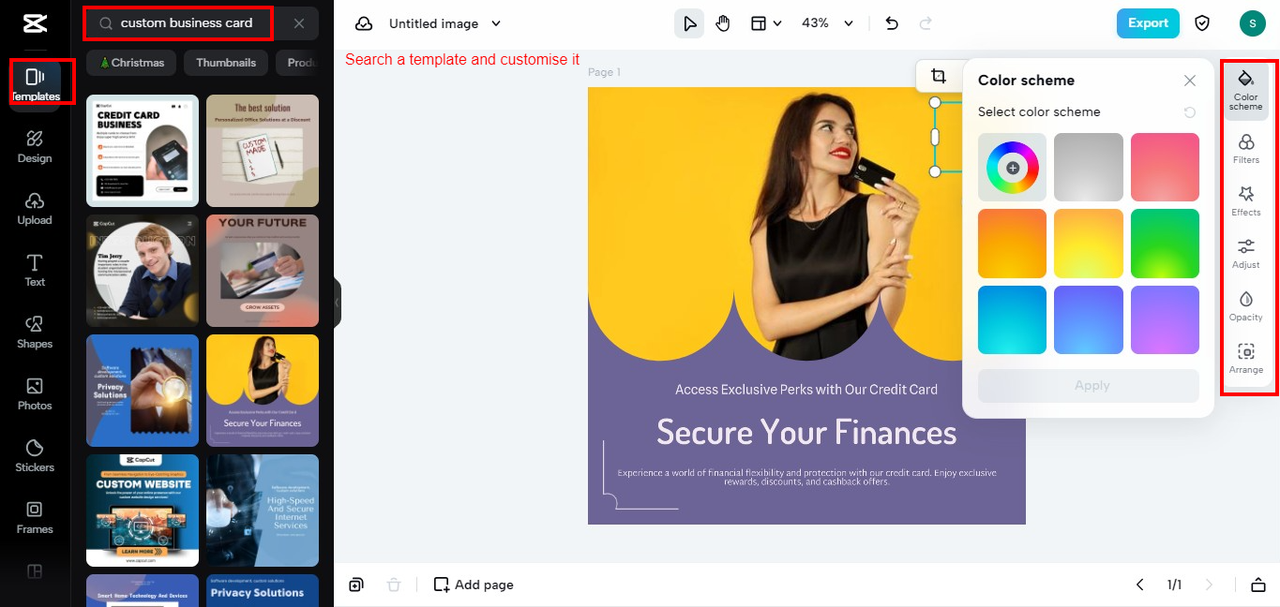This screenshot has height=607, width=1280.
Task: Open the Effects panel icon
Action: (1246, 200)
